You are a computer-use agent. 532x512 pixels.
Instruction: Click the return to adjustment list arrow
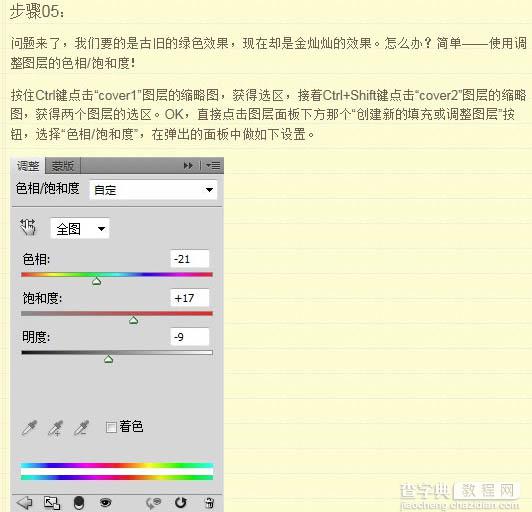tap(25, 502)
